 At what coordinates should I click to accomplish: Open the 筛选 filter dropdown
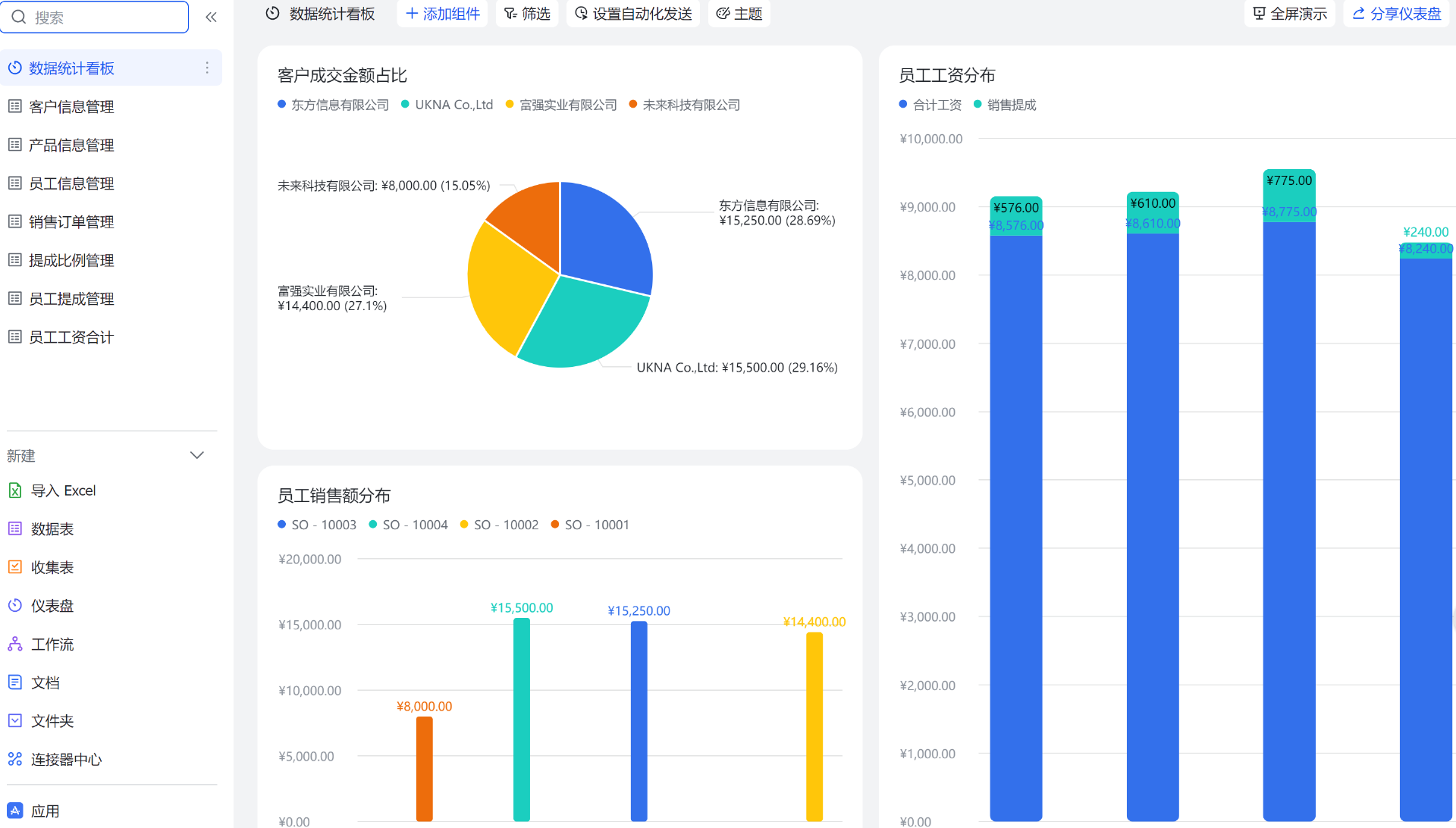point(527,14)
